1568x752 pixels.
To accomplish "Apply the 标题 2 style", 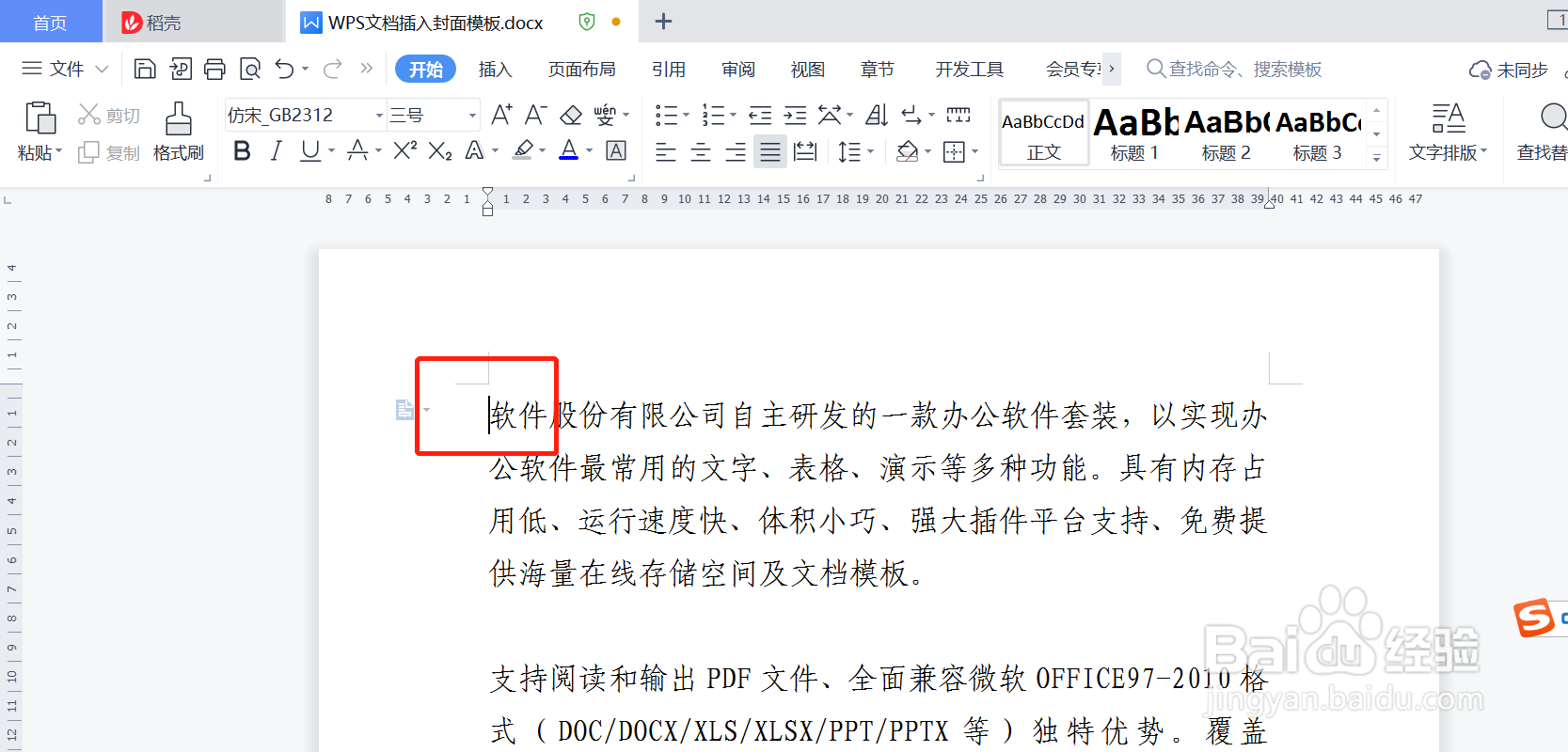I will (1227, 133).
